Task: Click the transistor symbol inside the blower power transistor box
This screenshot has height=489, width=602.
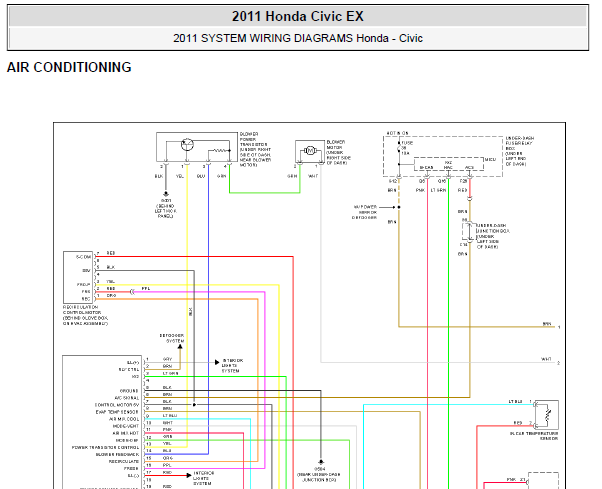Action: tap(187, 145)
